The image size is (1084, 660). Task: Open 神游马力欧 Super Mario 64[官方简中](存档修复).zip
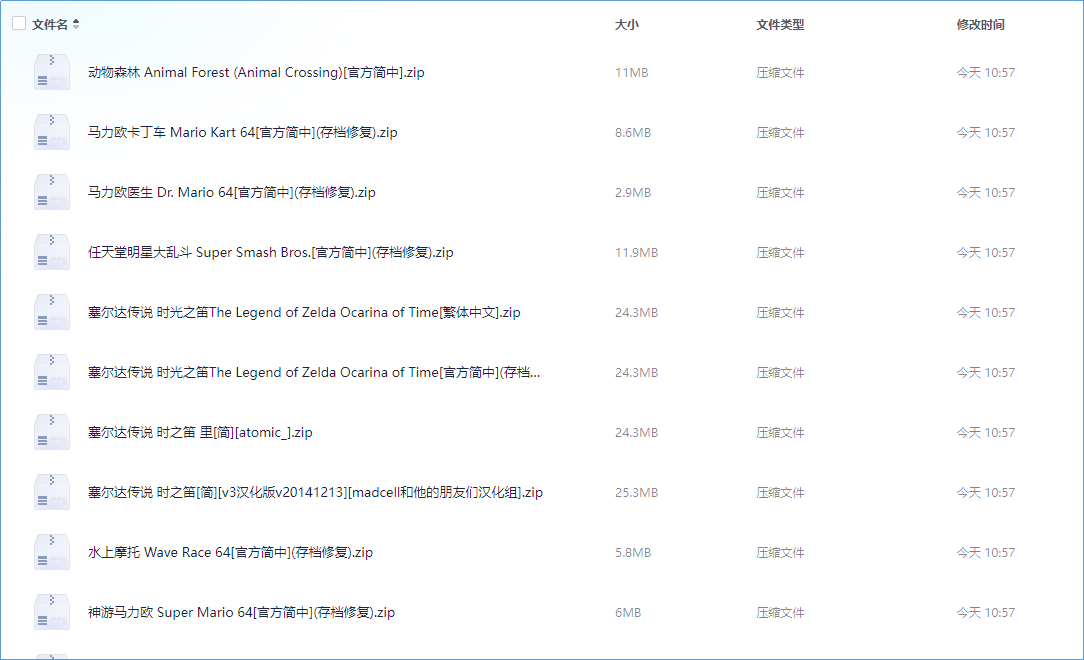point(241,613)
